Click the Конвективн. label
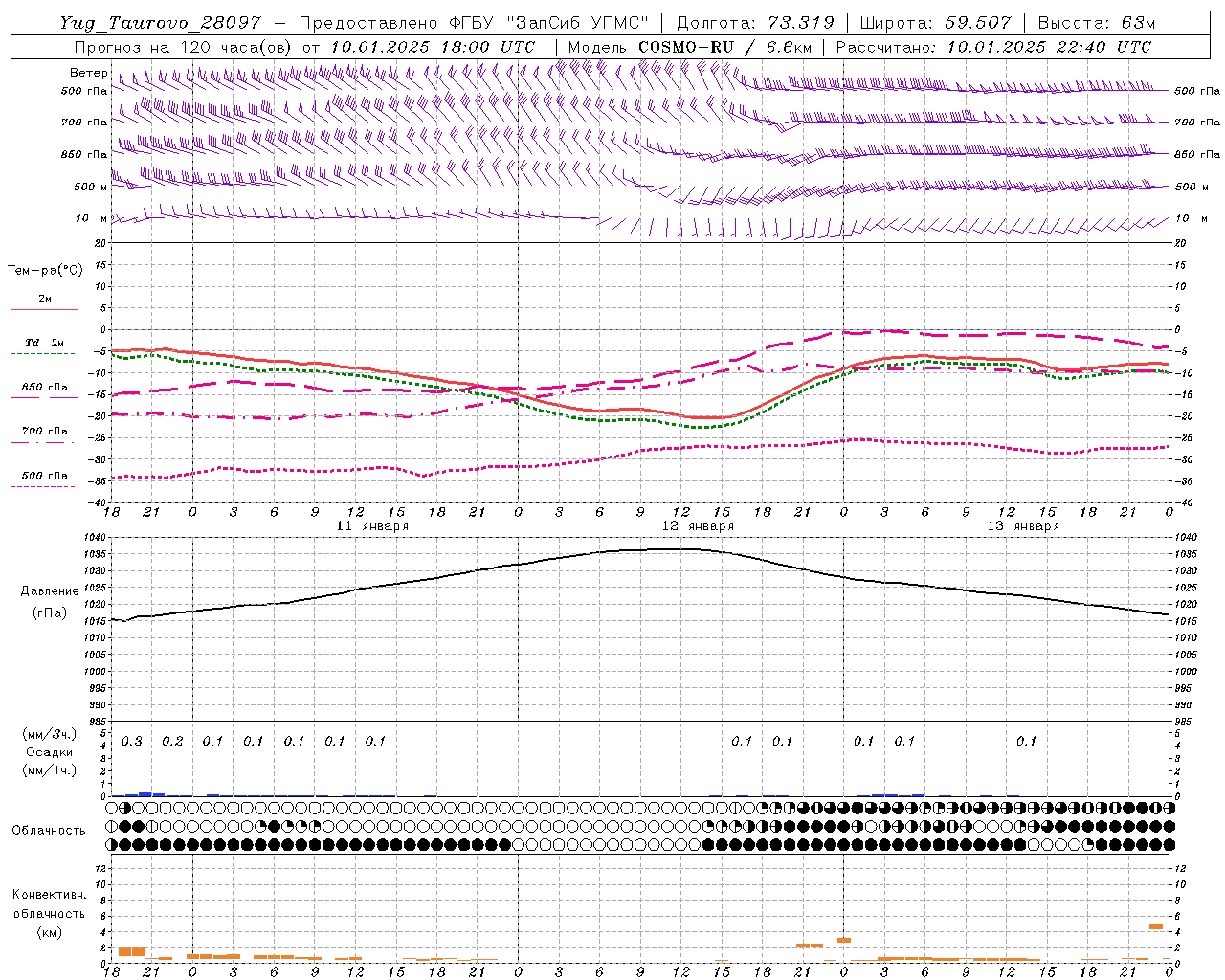 (50, 895)
